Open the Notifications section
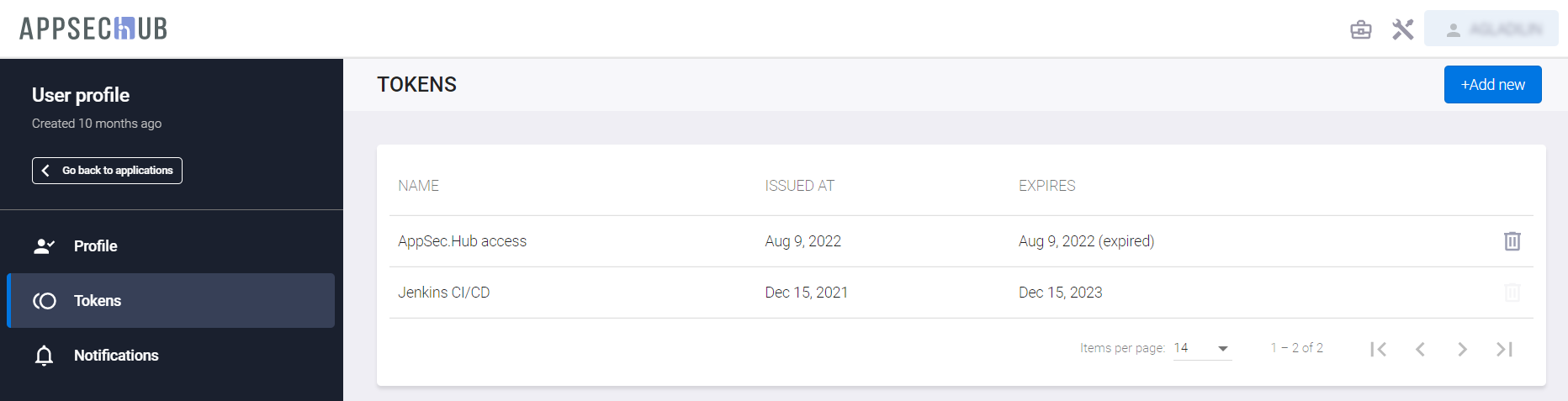Screen dimensions: 1568x401 pos(116,356)
